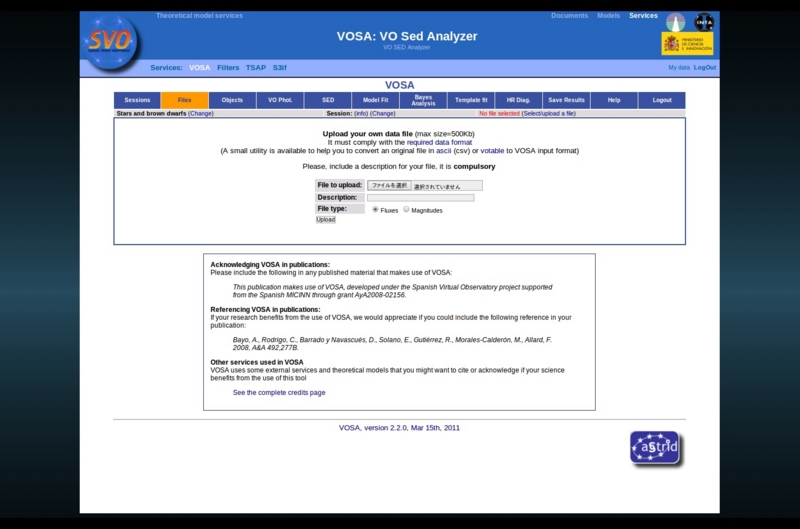Image resolution: width=800 pixels, height=529 pixels.
Task: Focus the Description input field
Action: [420, 198]
